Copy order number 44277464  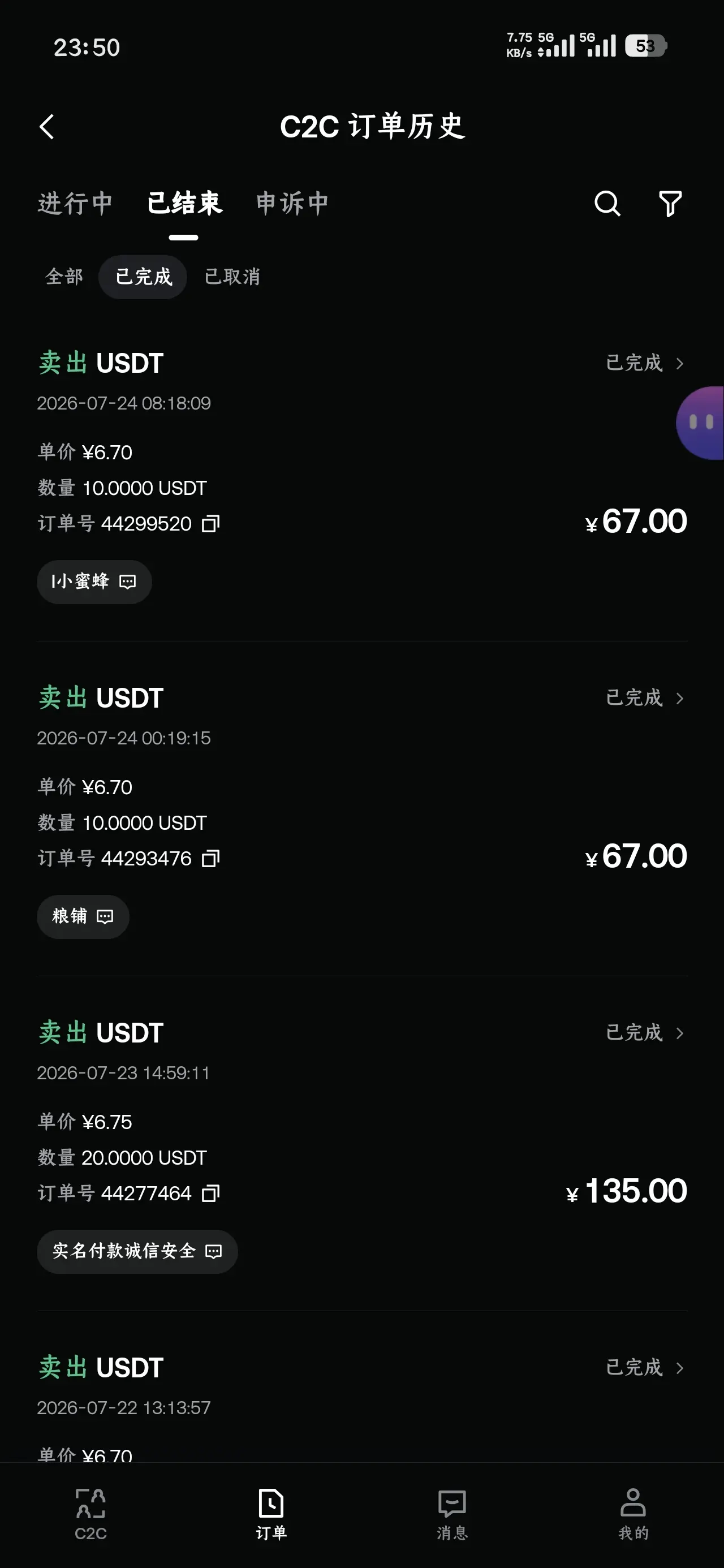click(210, 1193)
